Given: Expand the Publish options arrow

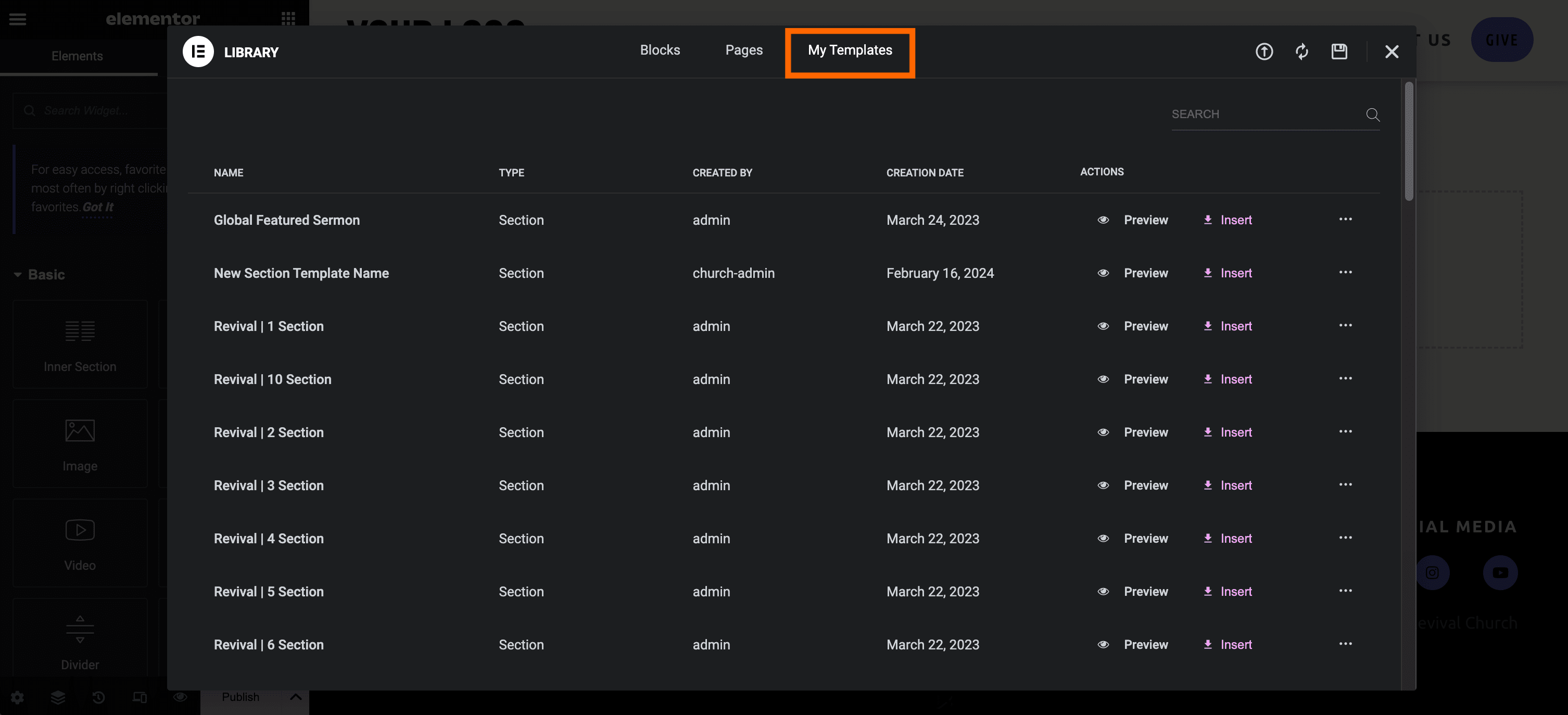Looking at the screenshot, I should pos(296,697).
